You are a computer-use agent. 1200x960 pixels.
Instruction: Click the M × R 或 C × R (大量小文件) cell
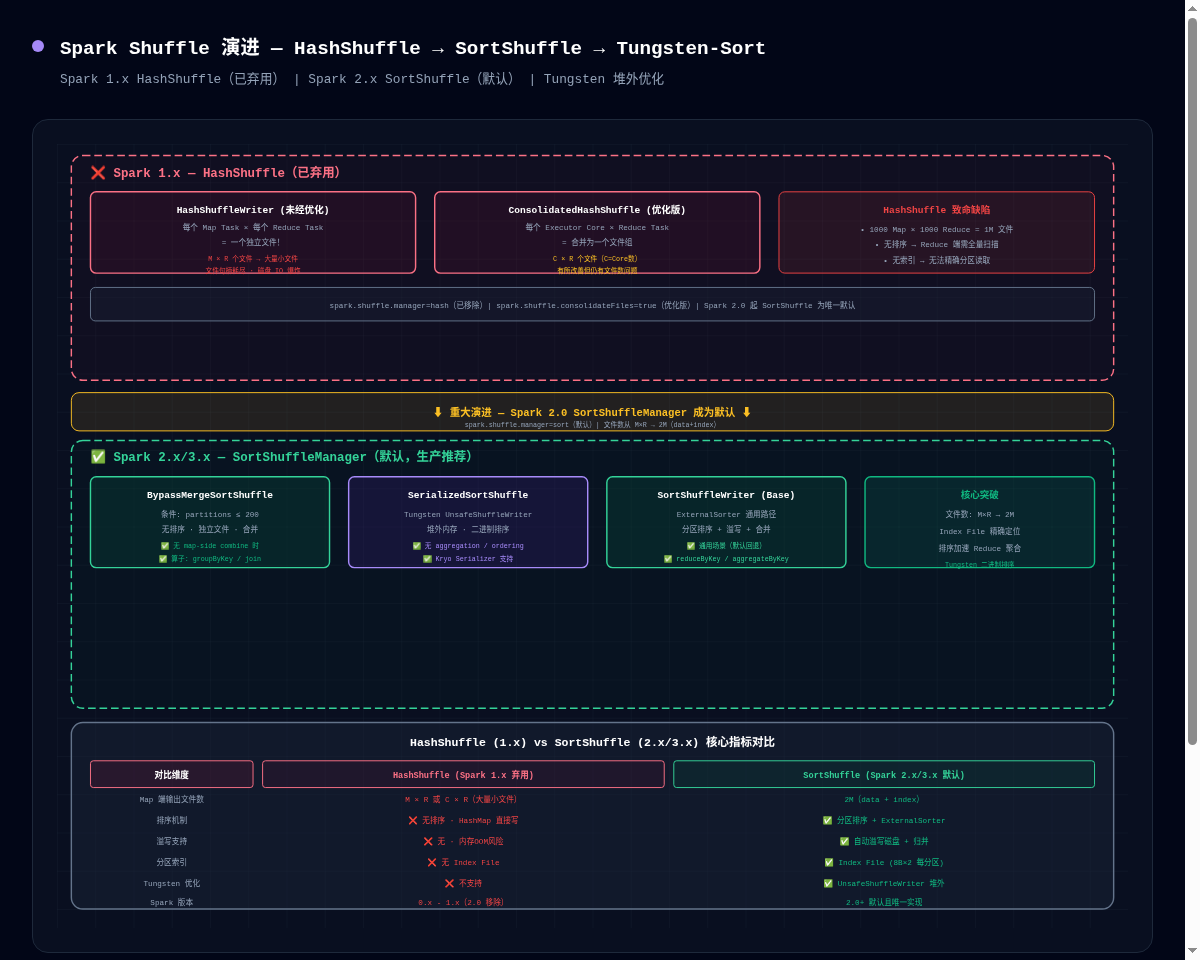(x=463, y=800)
